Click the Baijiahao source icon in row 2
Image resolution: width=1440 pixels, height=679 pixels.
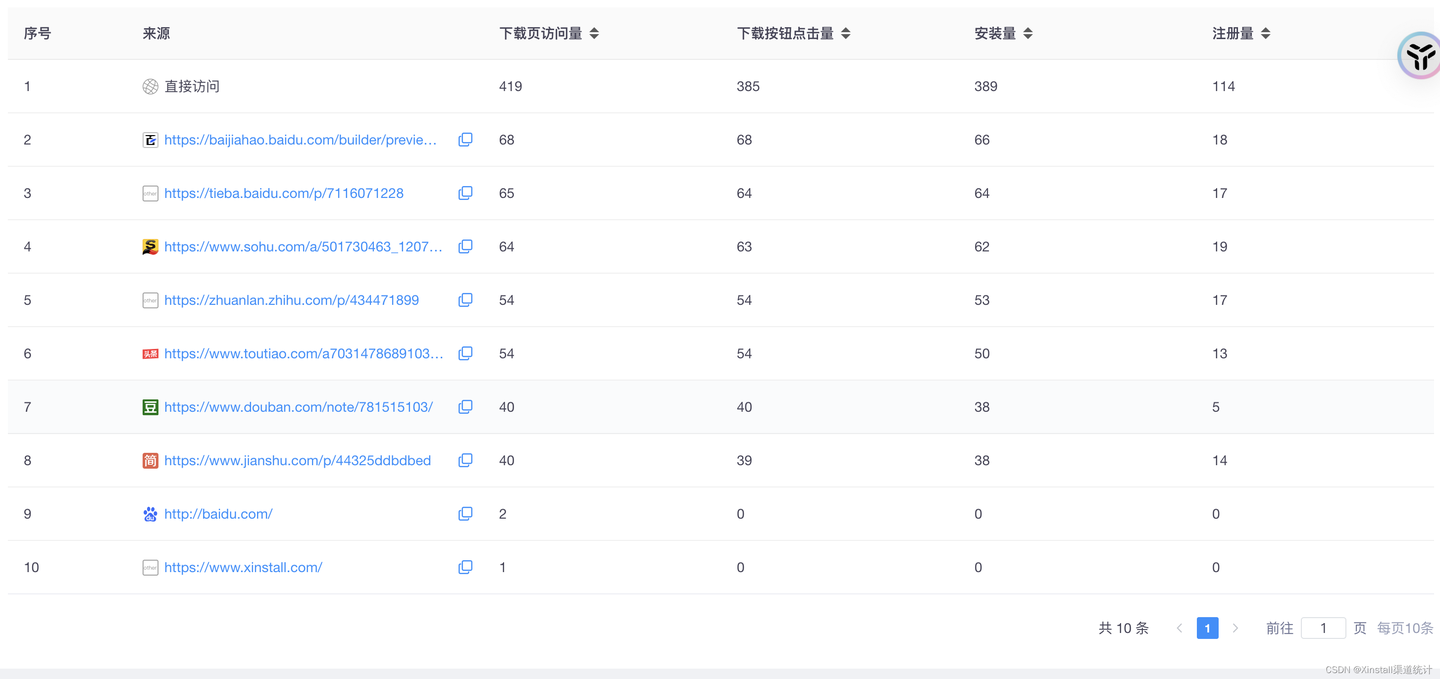click(150, 140)
